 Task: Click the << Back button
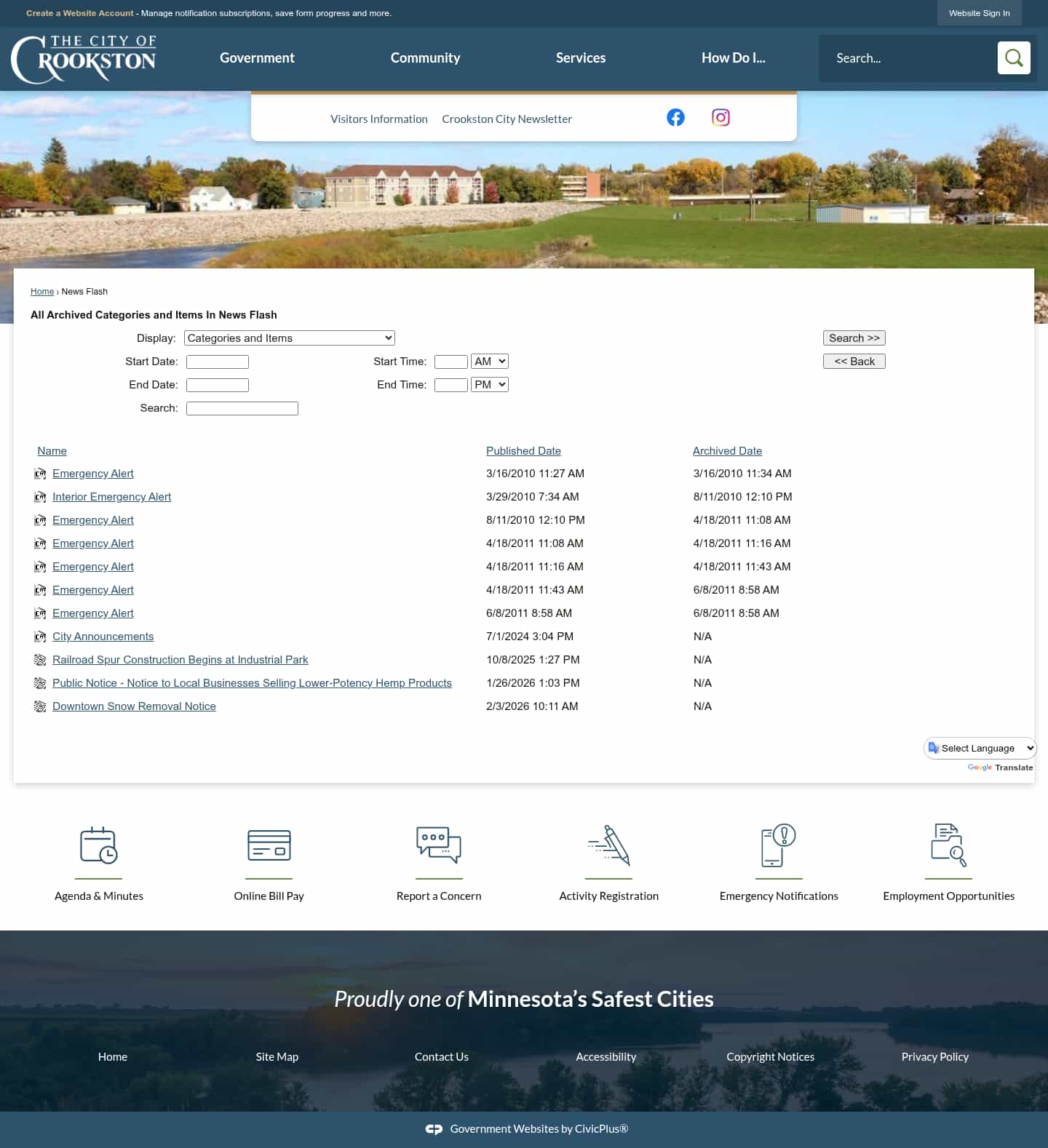(854, 361)
